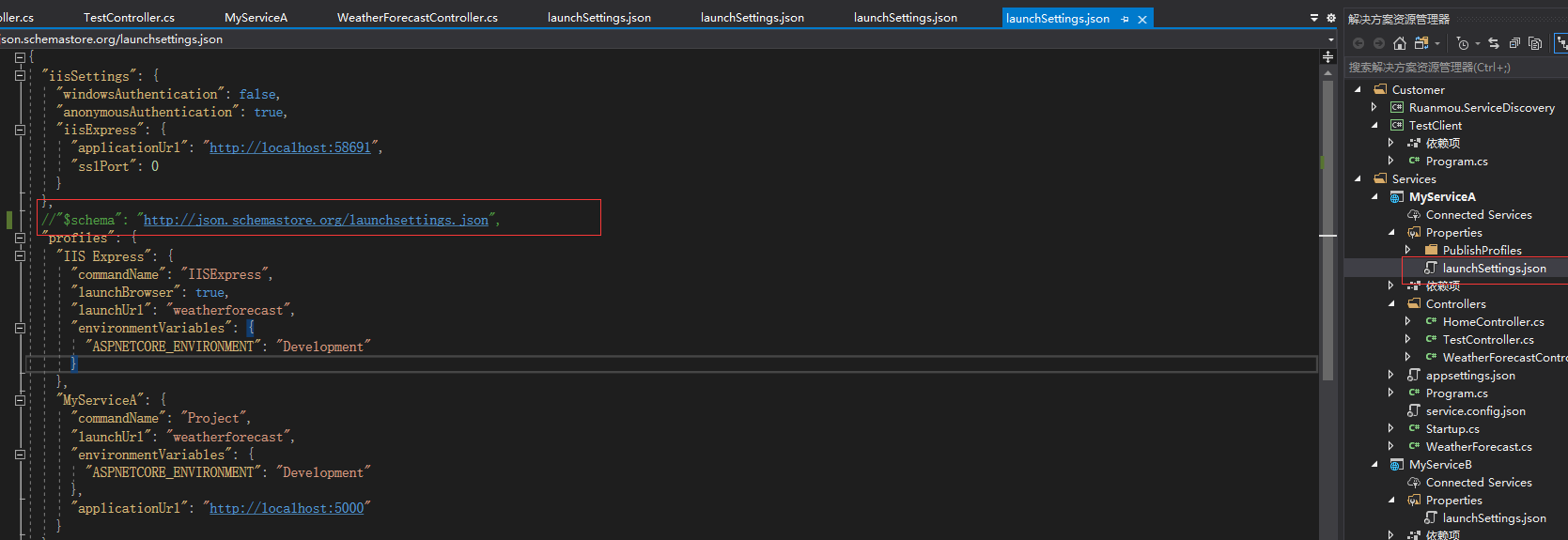Switch to the TestController.cs tab
Screen dimensions: 1568x540
point(129,18)
